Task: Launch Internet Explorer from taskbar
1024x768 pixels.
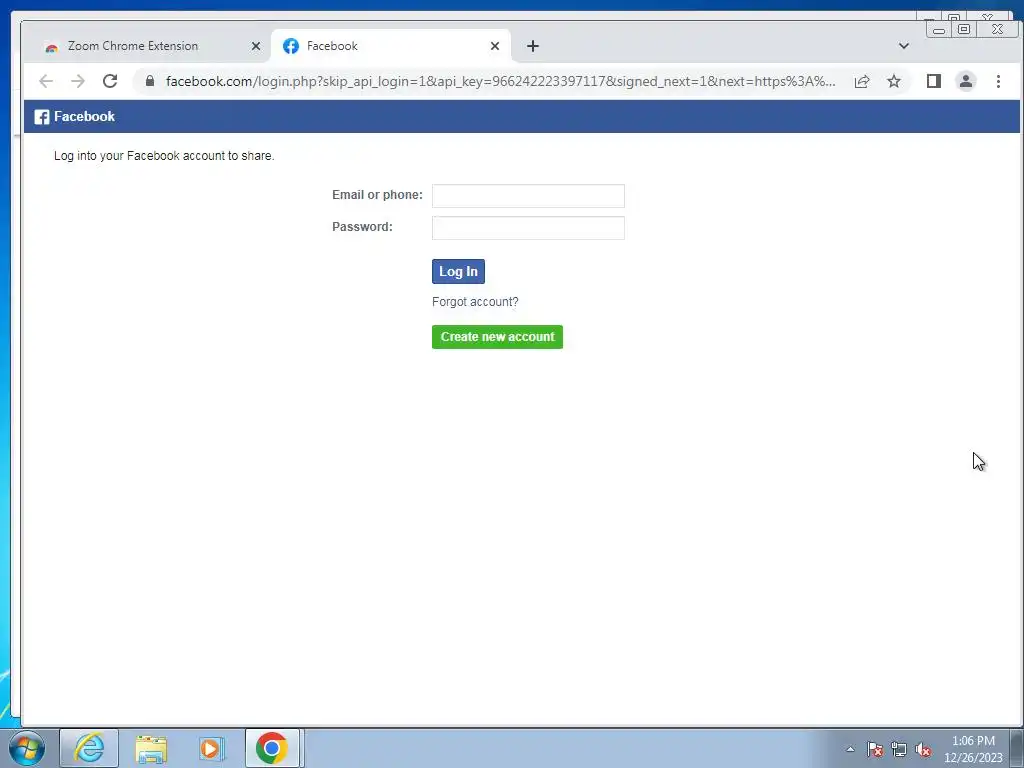Action: (89, 748)
